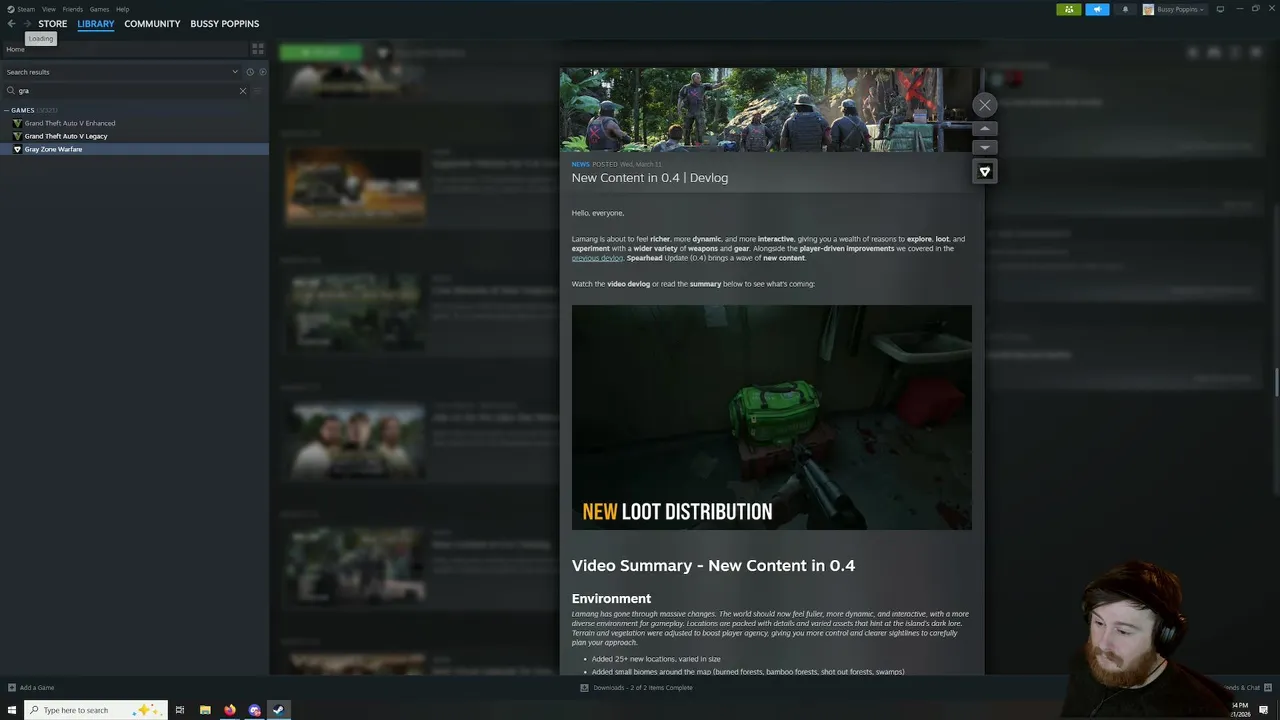Image resolution: width=1280 pixels, height=720 pixels.
Task: Click the Windows taskbar search box
Action: click(94, 710)
